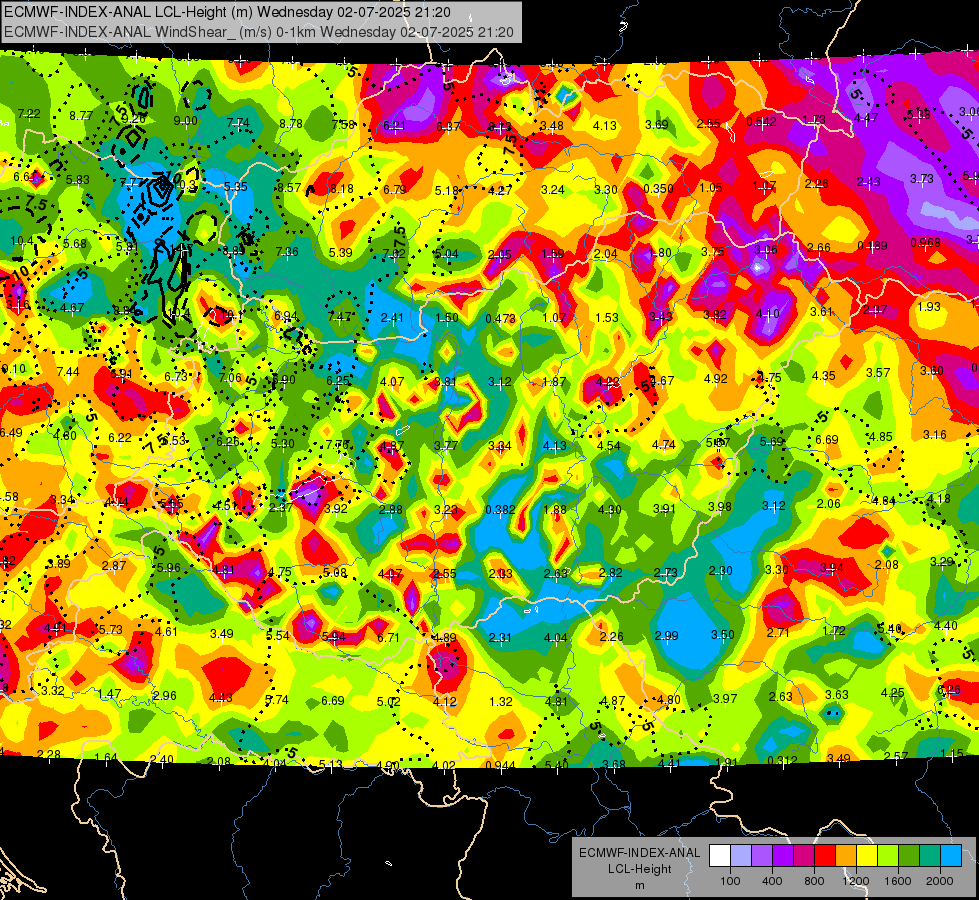Click the wind shear value 7.44

68,372
